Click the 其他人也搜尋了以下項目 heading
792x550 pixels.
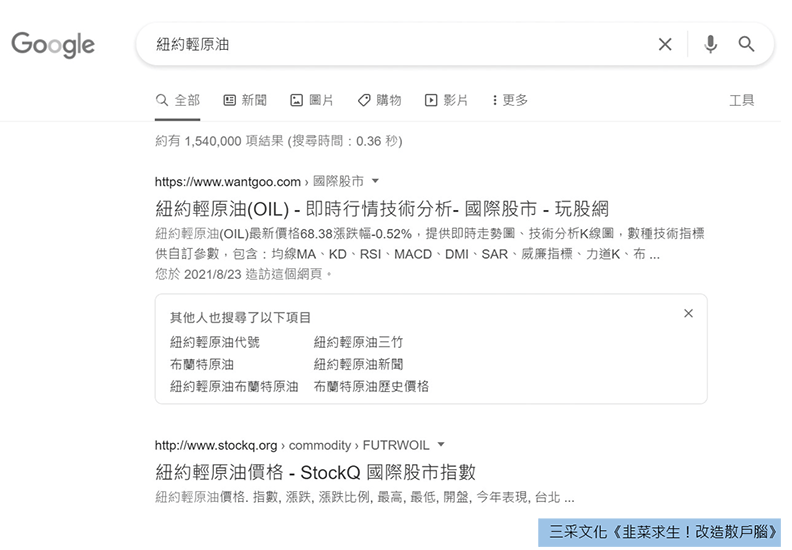point(240,317)
